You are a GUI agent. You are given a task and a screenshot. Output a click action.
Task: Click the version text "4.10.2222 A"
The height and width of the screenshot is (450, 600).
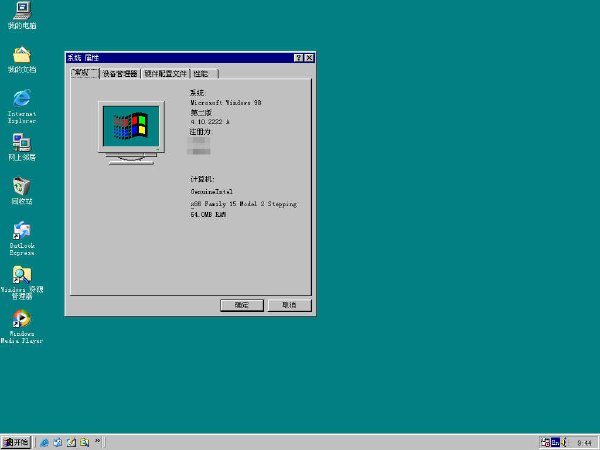tap(210, 122)
